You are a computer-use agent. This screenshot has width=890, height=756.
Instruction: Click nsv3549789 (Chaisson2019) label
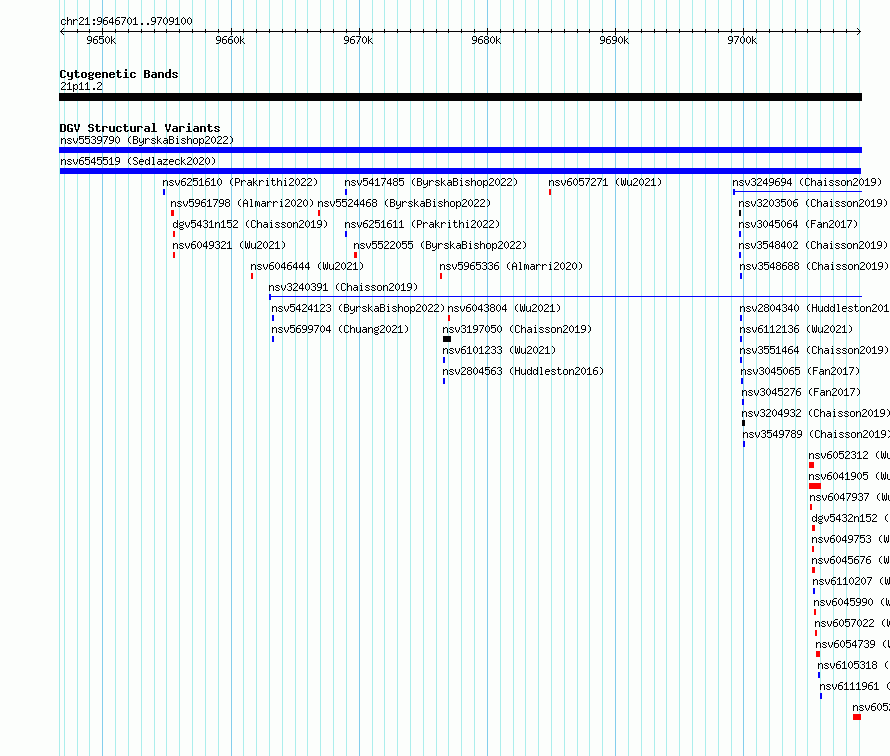(x=816, y=434)
